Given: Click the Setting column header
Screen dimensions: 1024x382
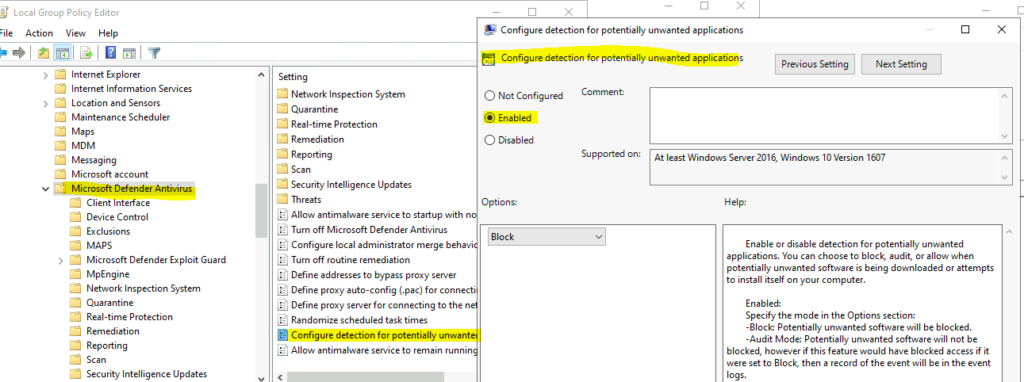Looking at the screenshot, I should click(x=293, y=76).
